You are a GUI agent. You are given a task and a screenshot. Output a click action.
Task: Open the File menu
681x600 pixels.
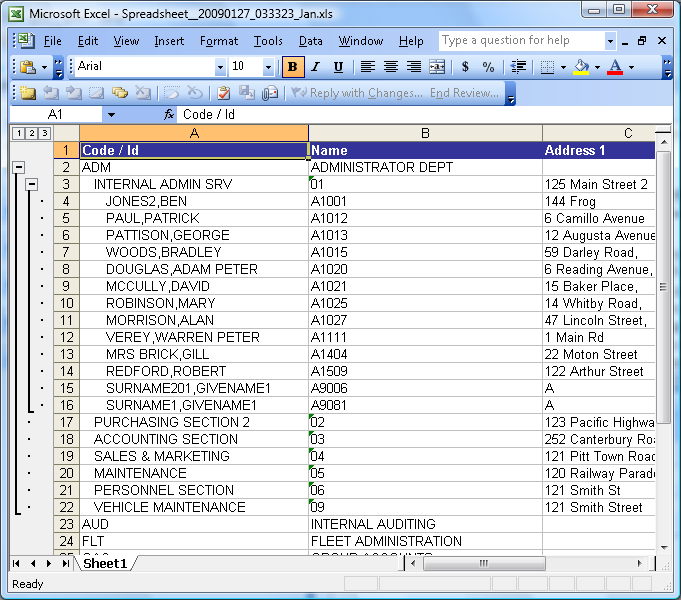tap(53, 41)
